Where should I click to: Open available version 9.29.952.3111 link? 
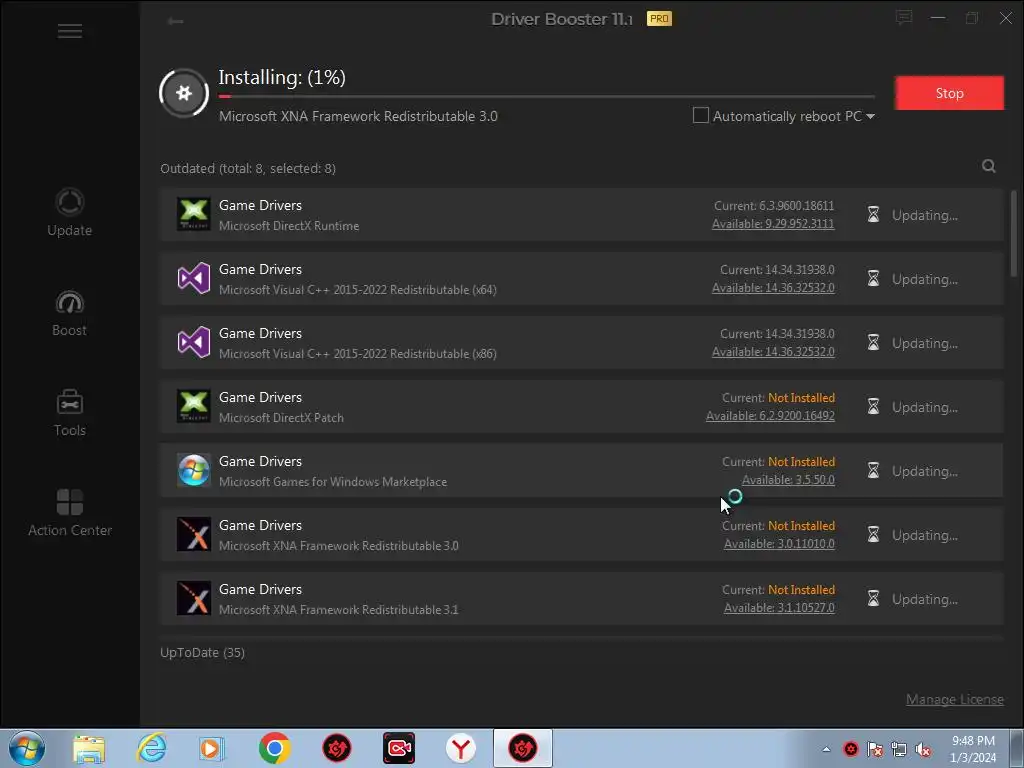(x=773, y=223)
